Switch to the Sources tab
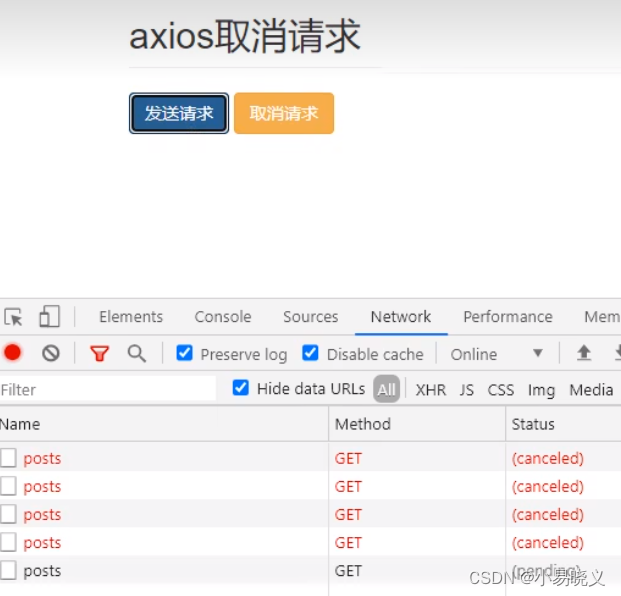 (310, 317)
